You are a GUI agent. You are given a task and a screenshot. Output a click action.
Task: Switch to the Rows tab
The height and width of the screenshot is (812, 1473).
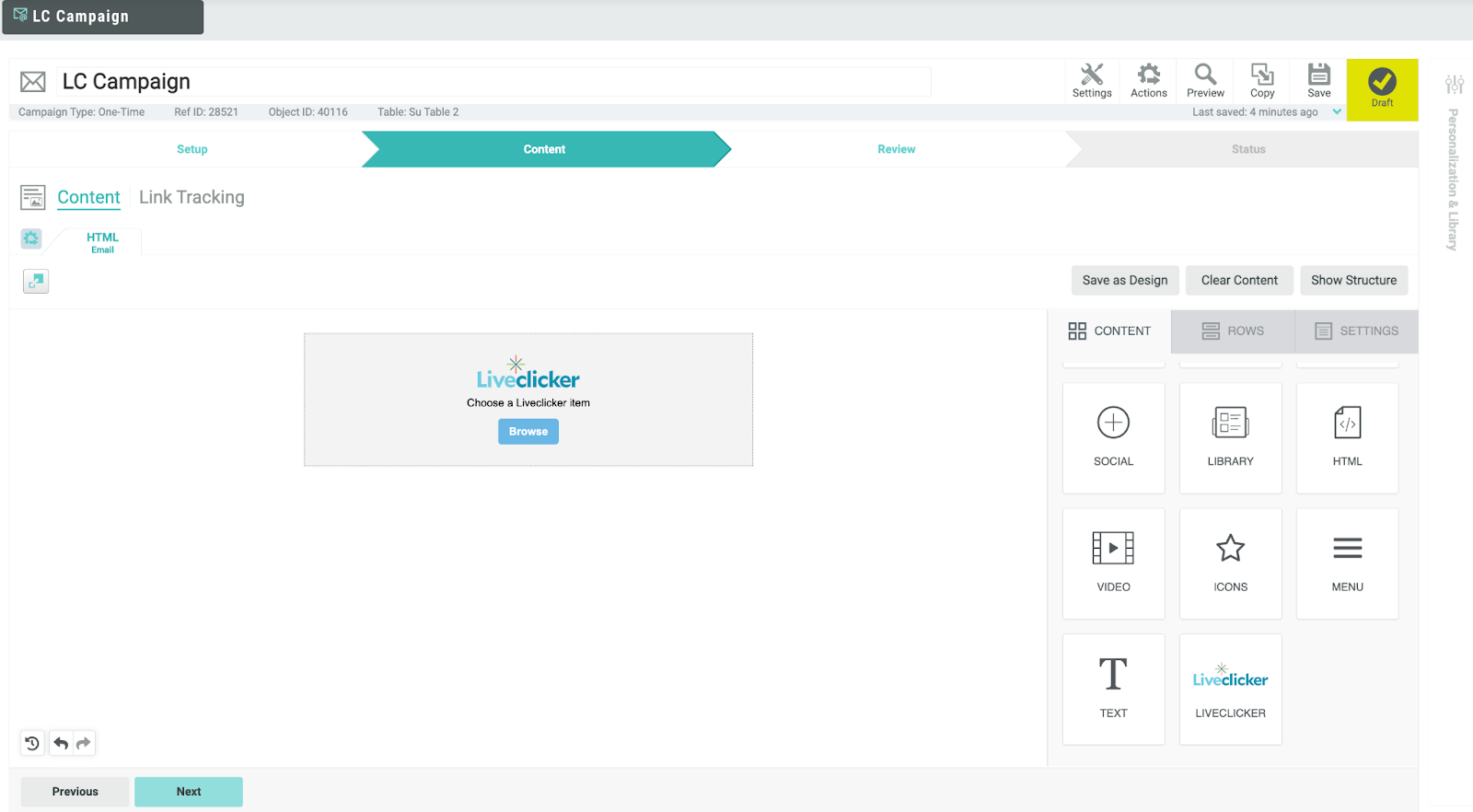click(x=1233, y=331)
